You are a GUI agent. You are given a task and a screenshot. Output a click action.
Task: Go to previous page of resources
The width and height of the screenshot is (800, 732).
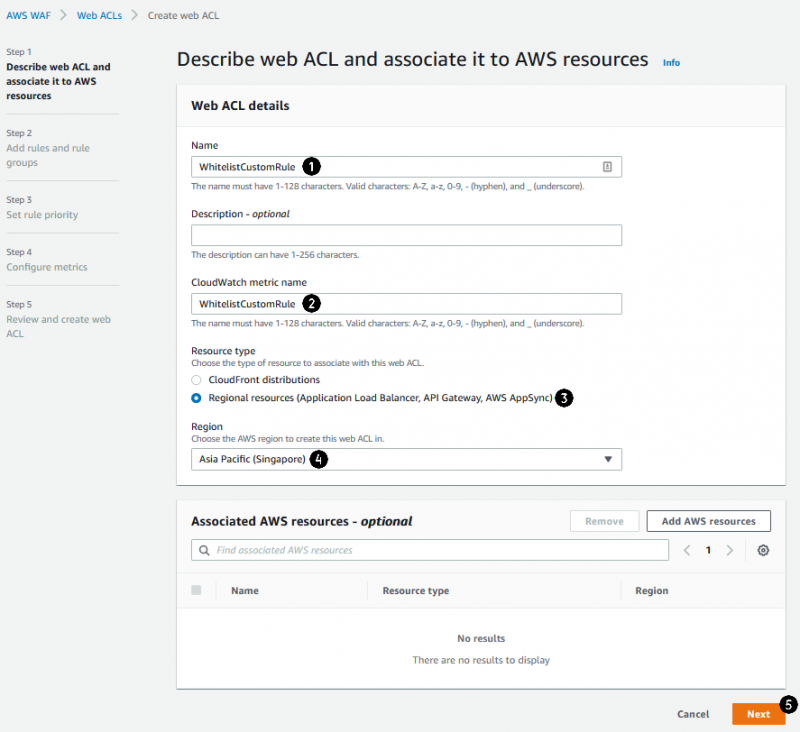687,550
